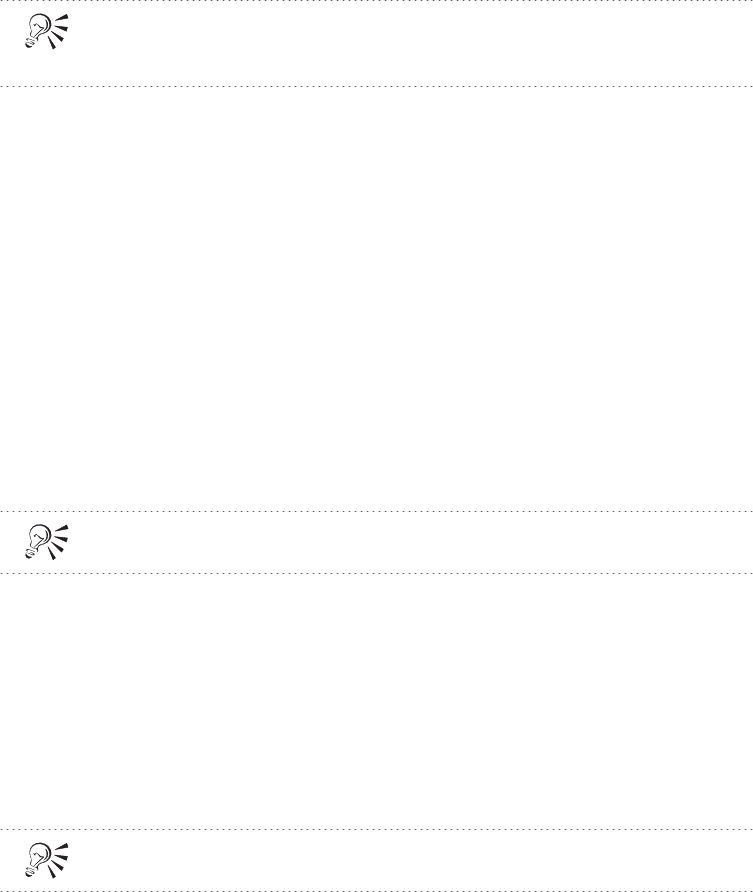Select the light rays beside the topmost bulb

[x=59, y=32]
